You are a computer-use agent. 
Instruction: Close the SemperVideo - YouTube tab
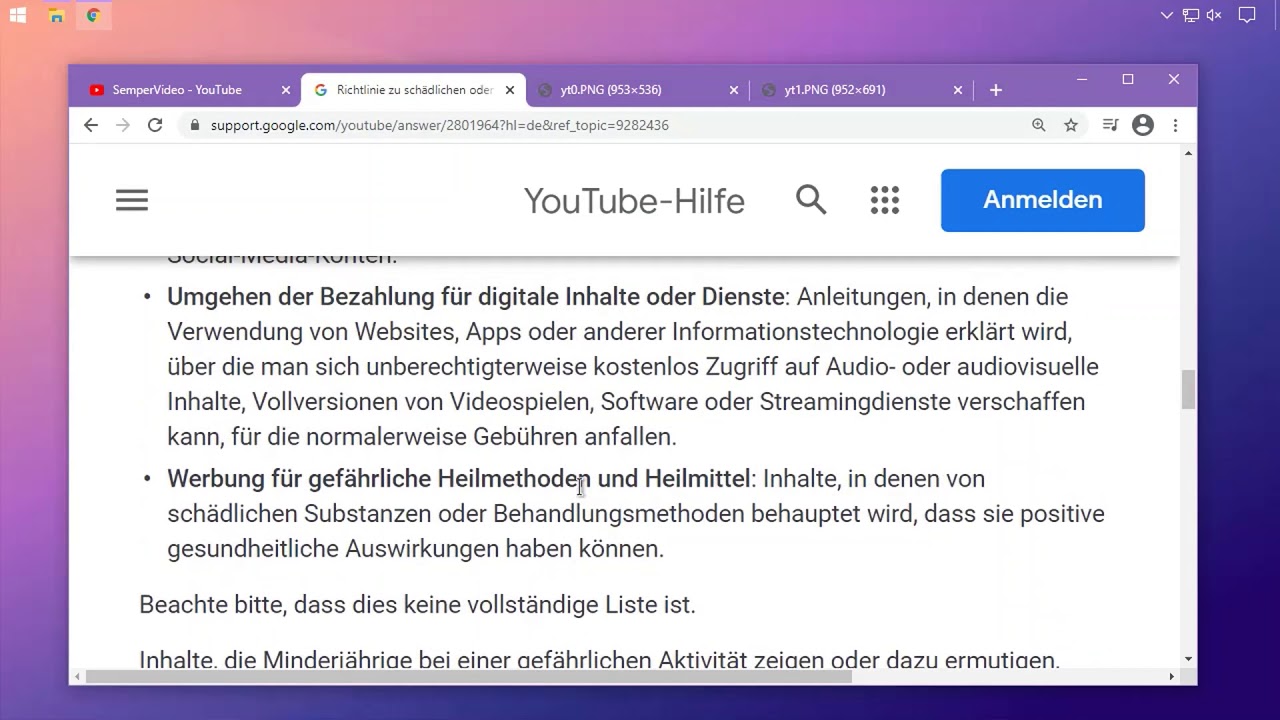click(286, 90)
